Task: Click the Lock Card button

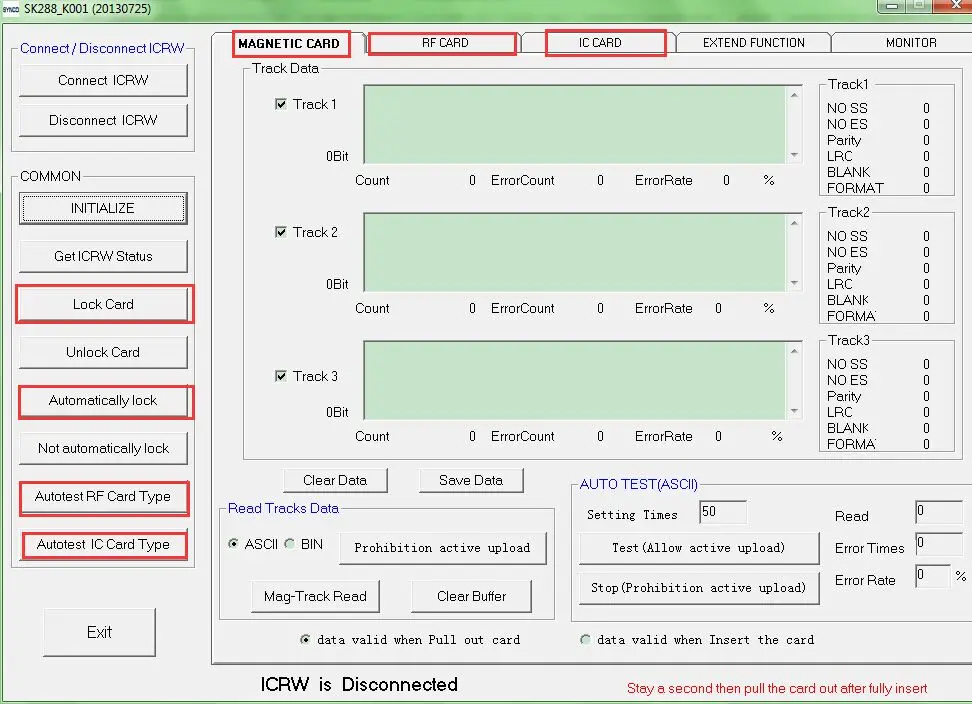Action: [x=103, y=304]
